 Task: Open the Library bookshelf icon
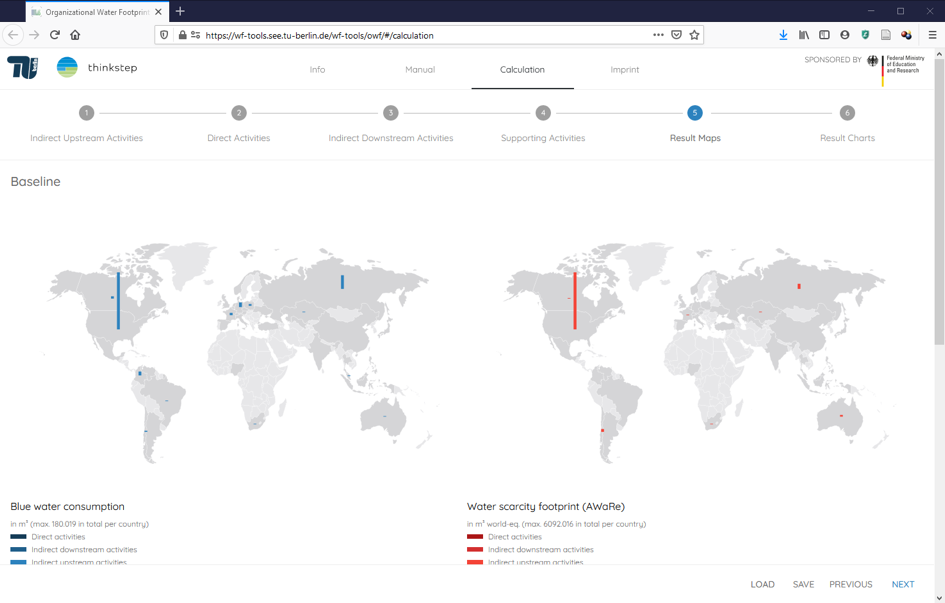[804, 35]
